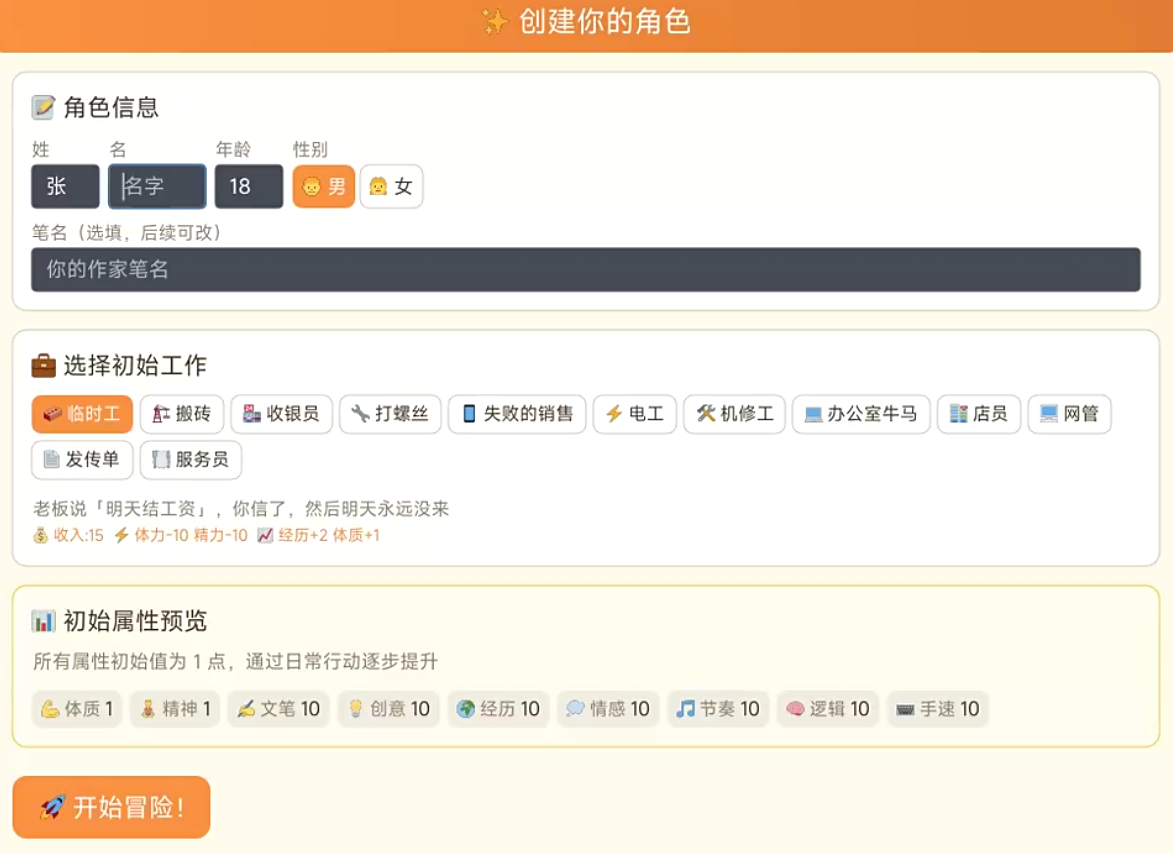1173x854 pixels.
Task: Click the 年龄 age input field
Action: pyautogui.click(x=248, y=186)
